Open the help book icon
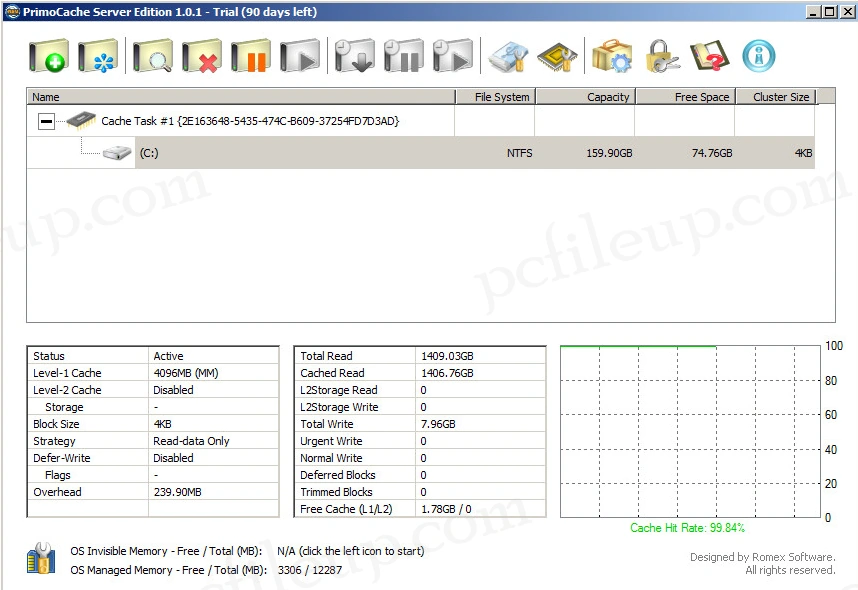The image size is (858, 590). point(709,56)
